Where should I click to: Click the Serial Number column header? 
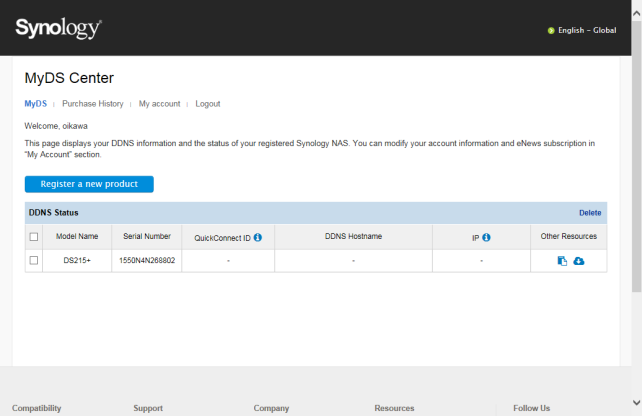click(x=147, y=236)
